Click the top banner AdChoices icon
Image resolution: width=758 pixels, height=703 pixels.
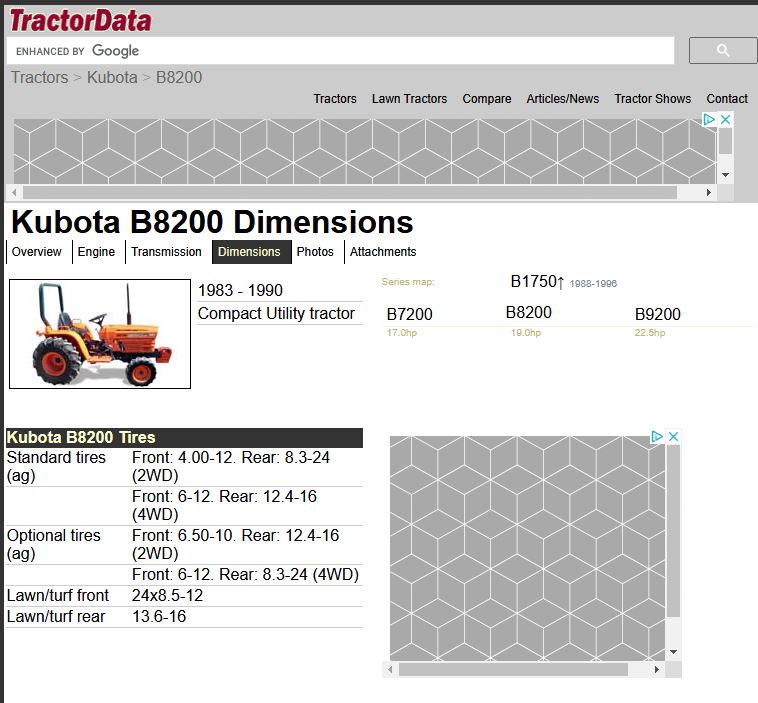click(709, 119)
